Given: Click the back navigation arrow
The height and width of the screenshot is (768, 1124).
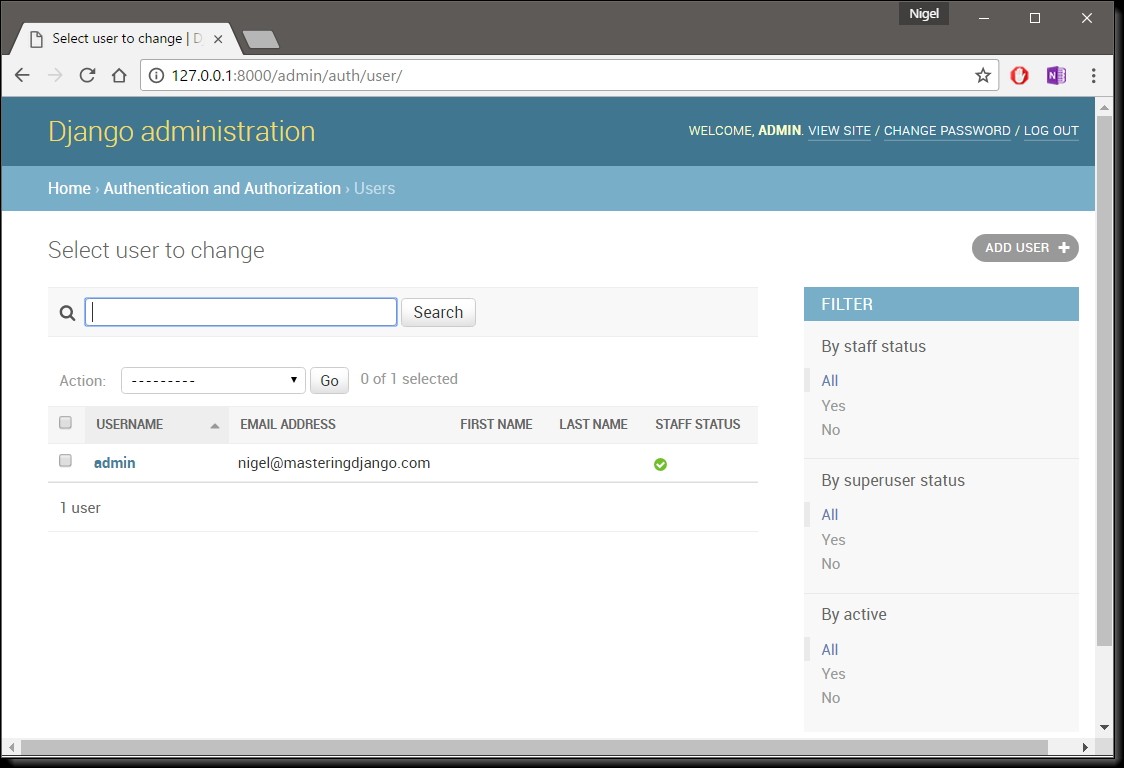Looking at the screenshot, I should coord(22,76).
